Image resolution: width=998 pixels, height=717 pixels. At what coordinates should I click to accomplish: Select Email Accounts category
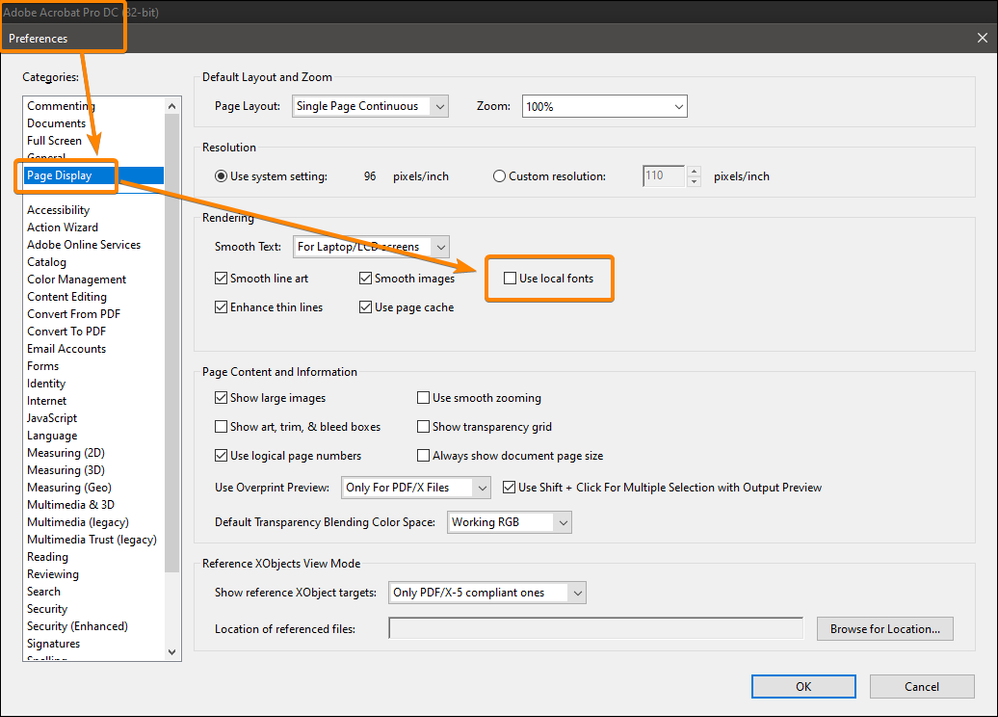[x=66, y=349]
